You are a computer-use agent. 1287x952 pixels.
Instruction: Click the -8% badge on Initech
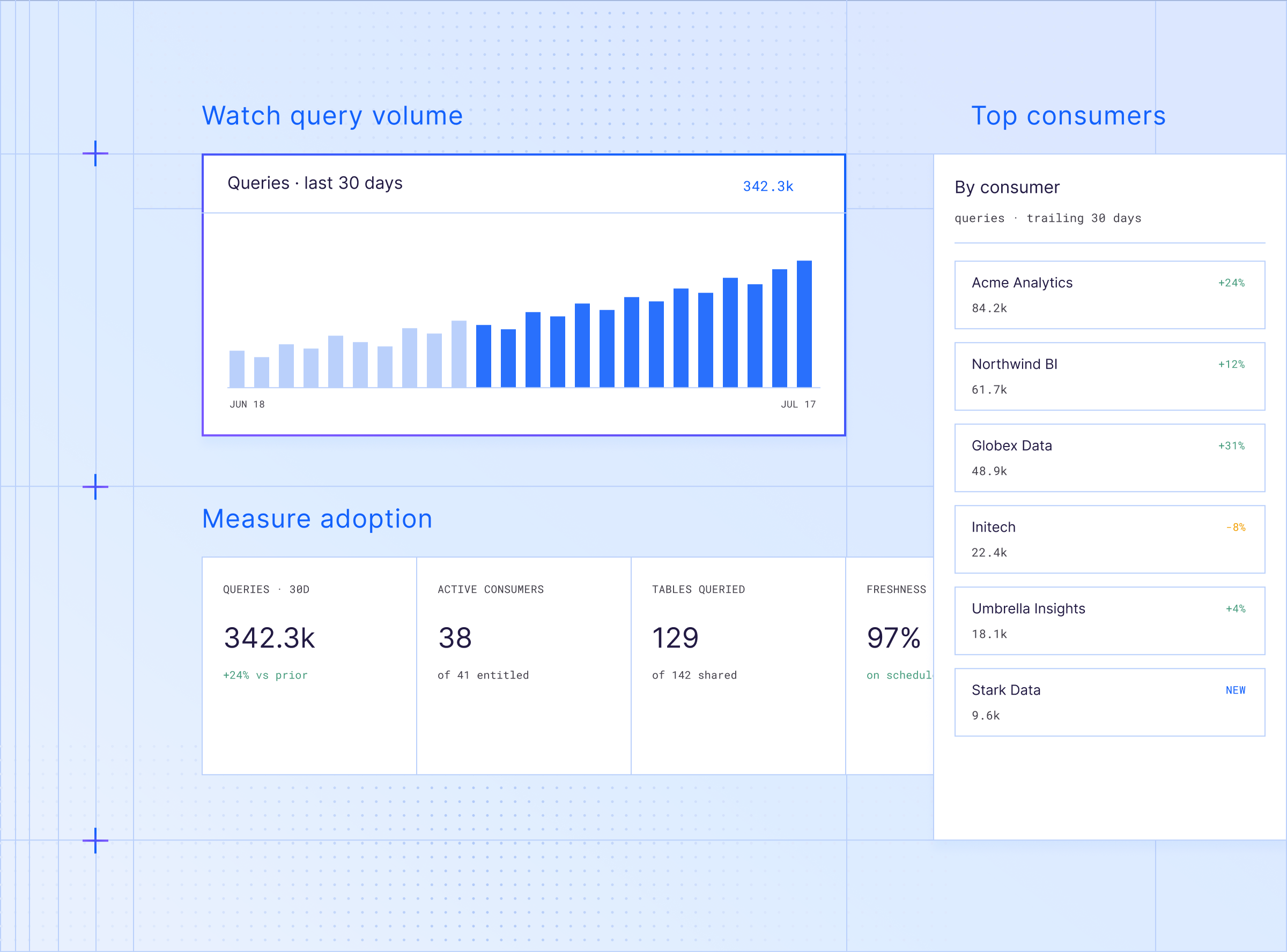tap(1235, 527)
